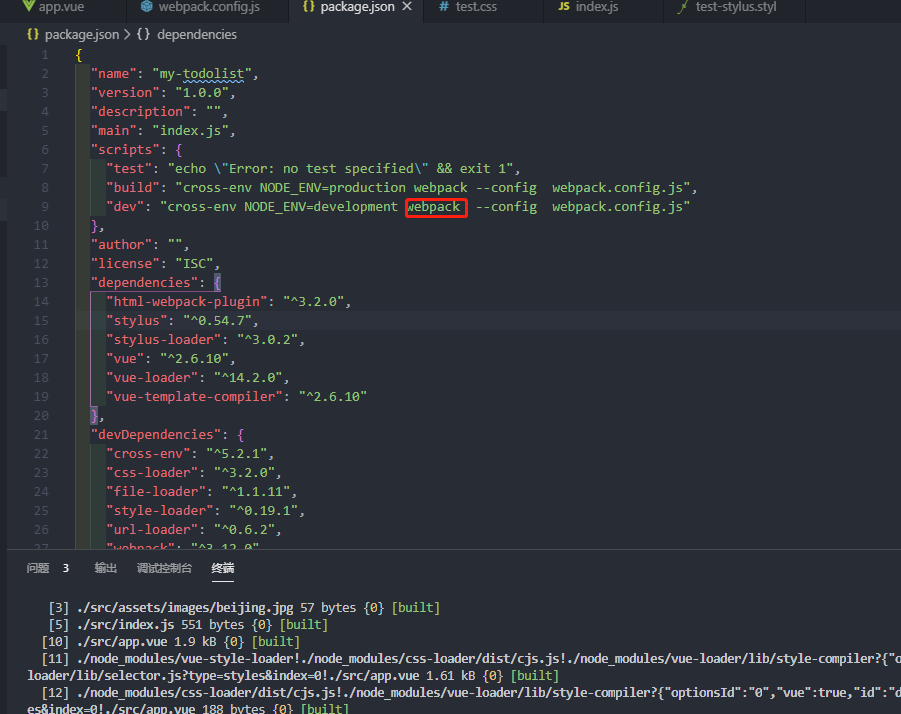
Task: Open the 输出 output panel
Action: (x=105, y=567)
